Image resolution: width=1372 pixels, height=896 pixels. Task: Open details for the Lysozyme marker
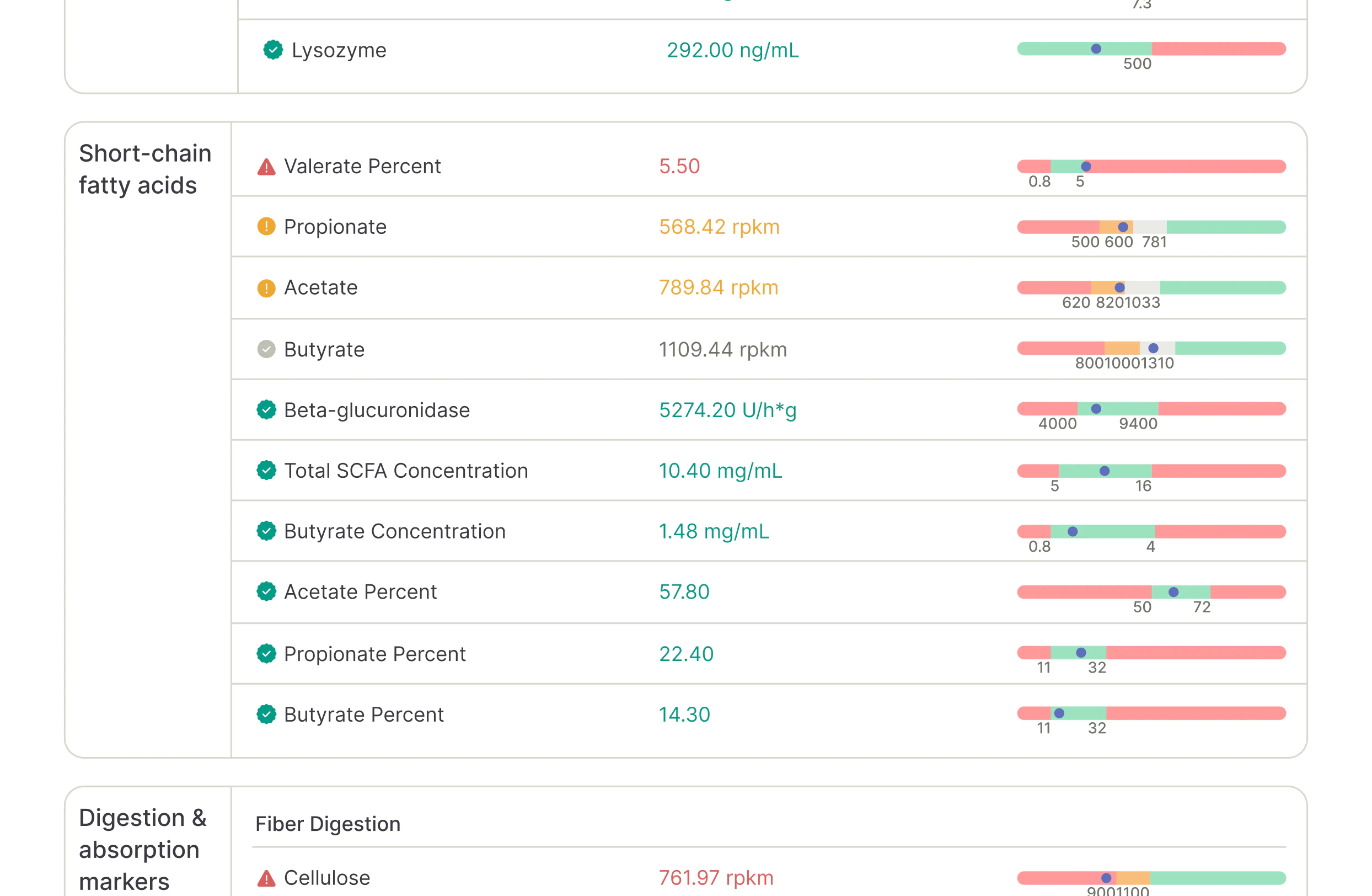coord(340,50)
